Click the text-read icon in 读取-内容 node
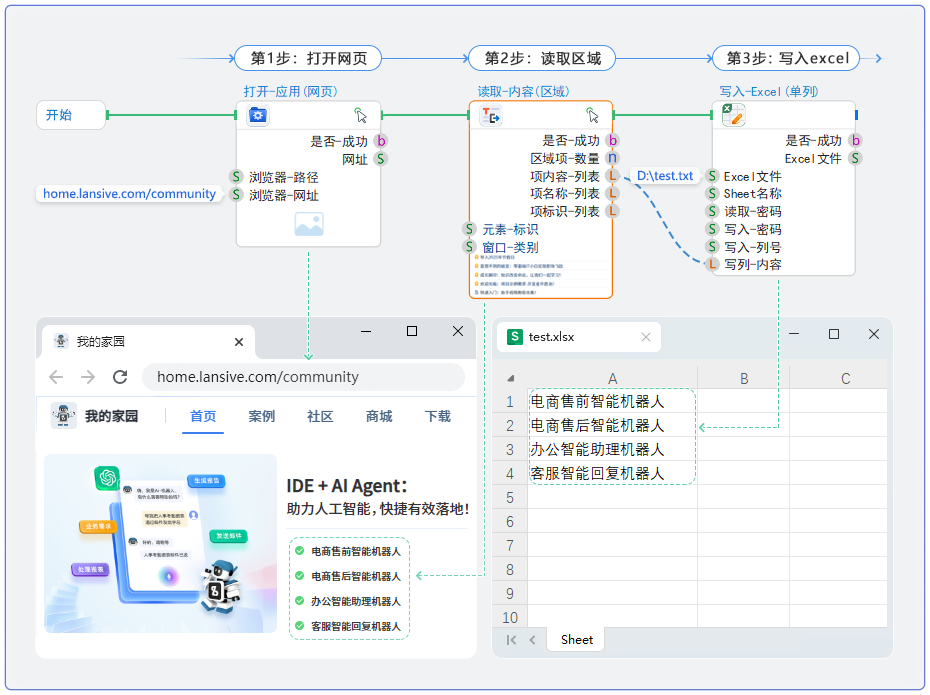Image resolution: width=930 pixels, height=695 pixels. 490,116
